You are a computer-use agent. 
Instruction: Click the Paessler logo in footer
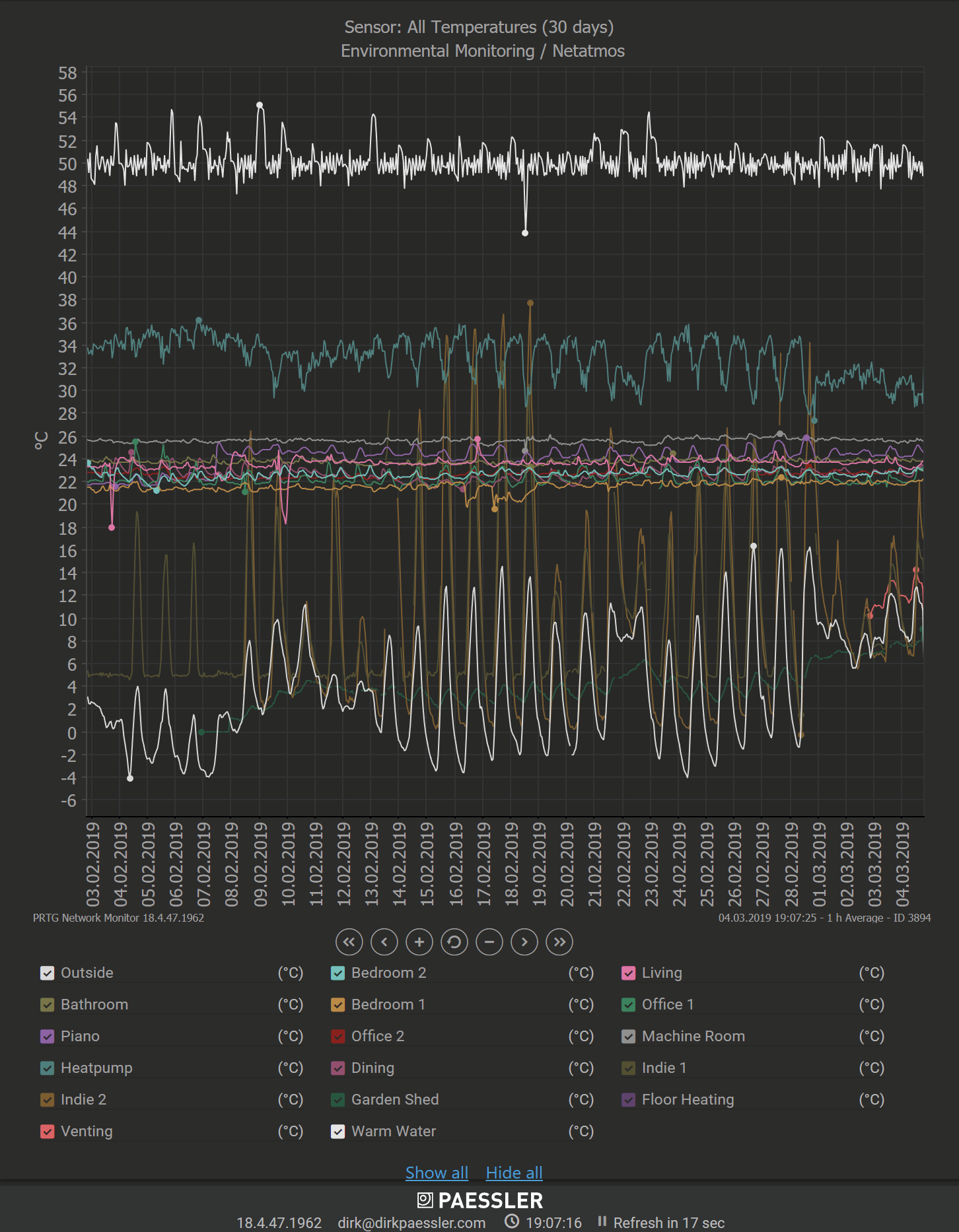tap(479, 1200)
